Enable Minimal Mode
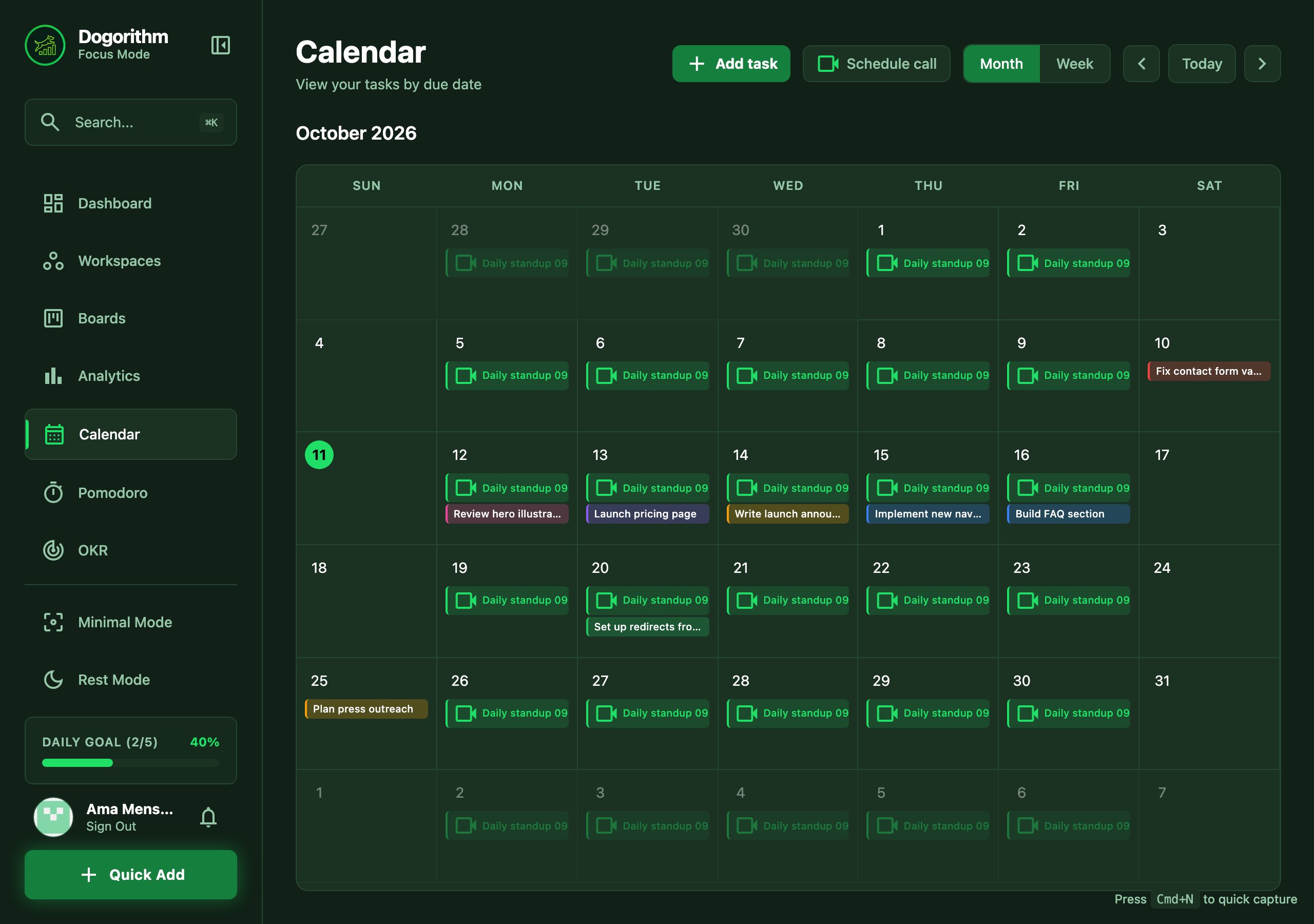The height and width of the screenshot is (924, 1314). [130, 622]
